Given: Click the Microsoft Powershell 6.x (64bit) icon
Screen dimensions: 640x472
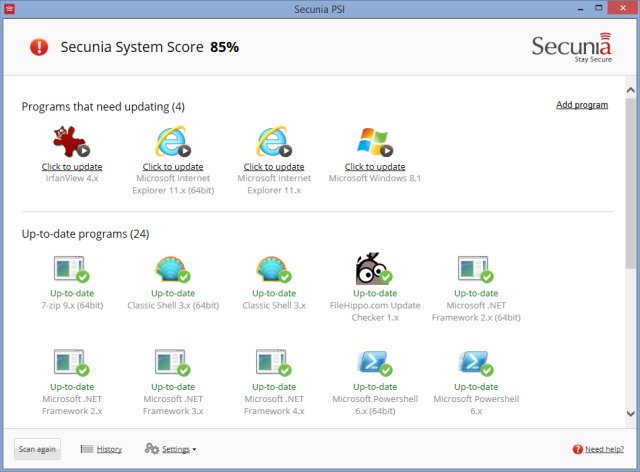Looking at the screenshot, I should point(374,364).
